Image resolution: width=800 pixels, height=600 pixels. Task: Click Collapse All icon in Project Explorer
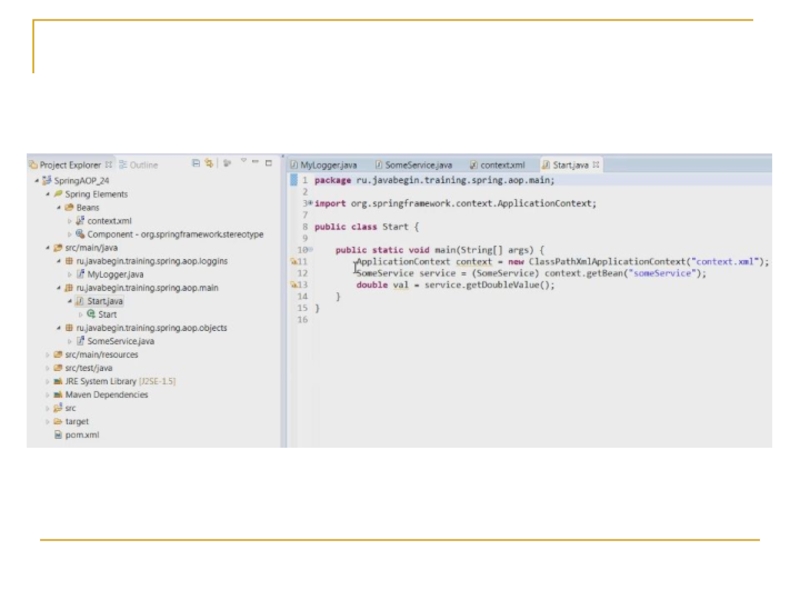(195, 164)
